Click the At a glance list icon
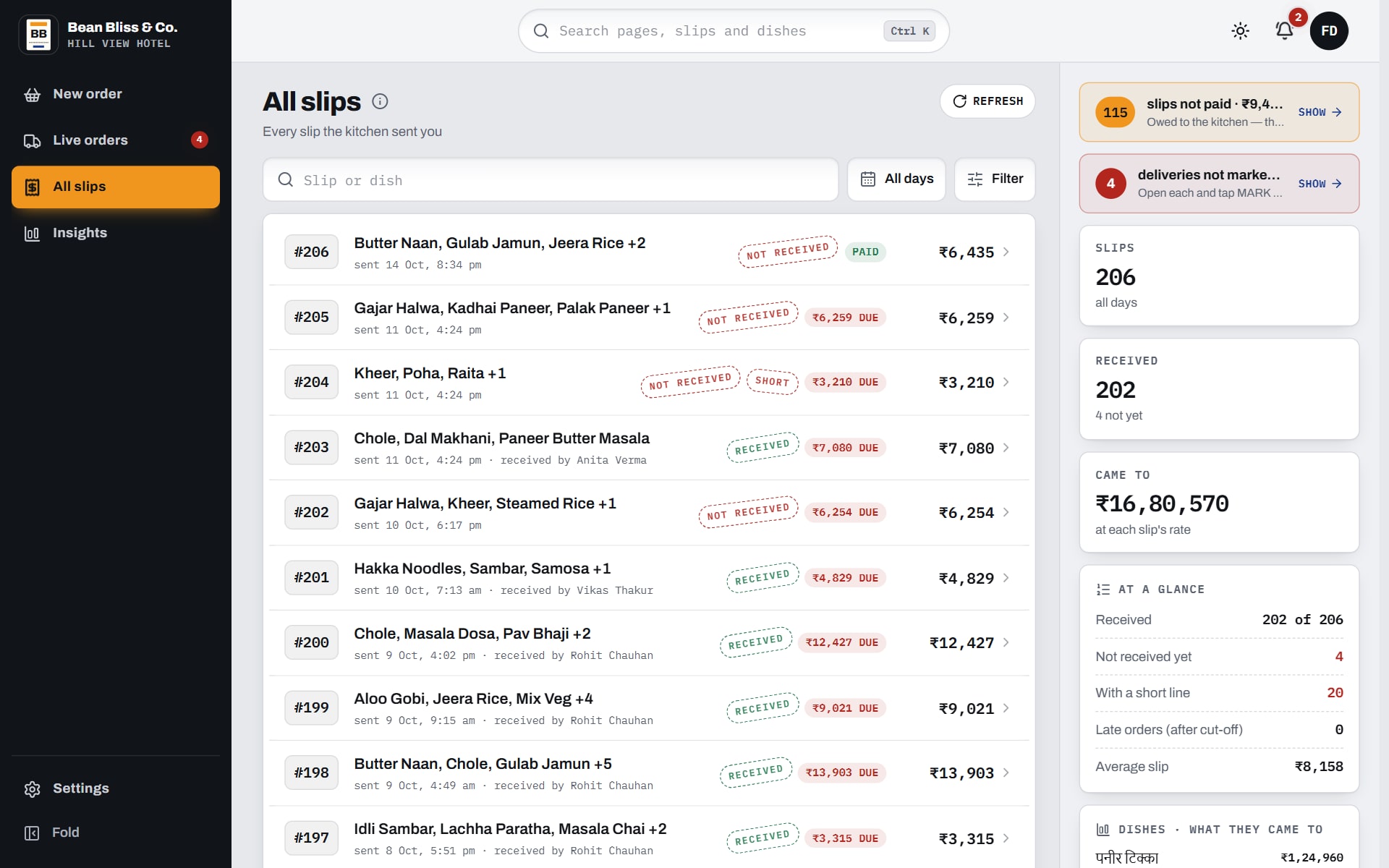This screenshot has height=868, width=1389. coord(1103,590)
